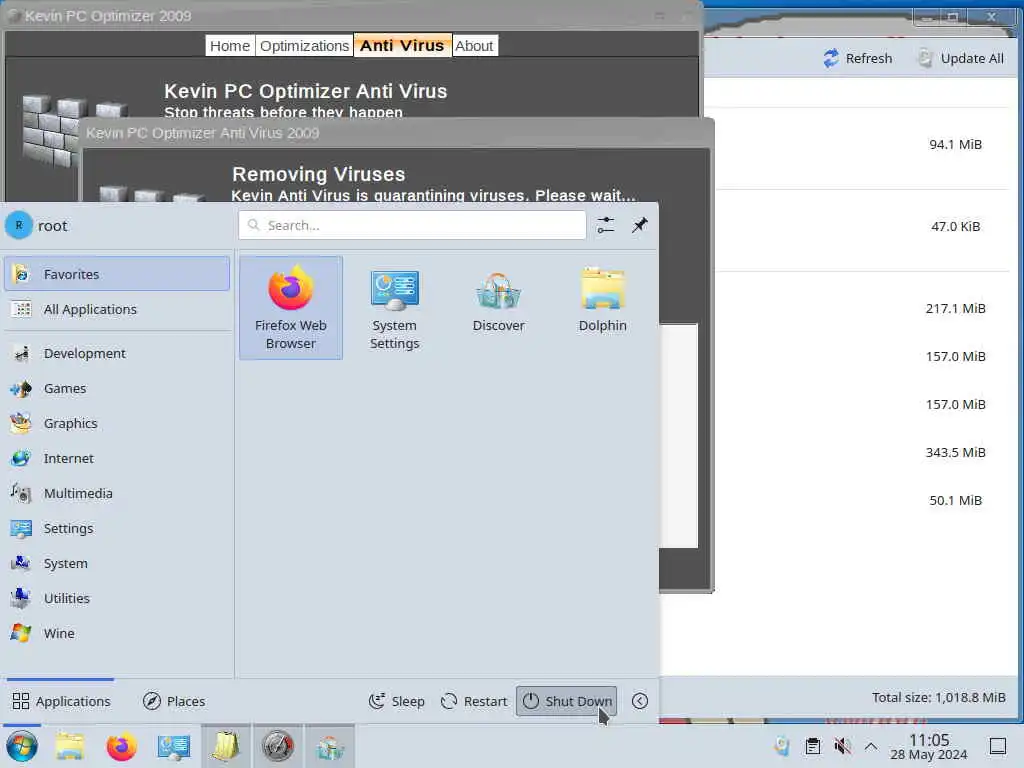1024x768 pixels.
Task: Click Refresh in the Discover window
Action: pos(857,58)
